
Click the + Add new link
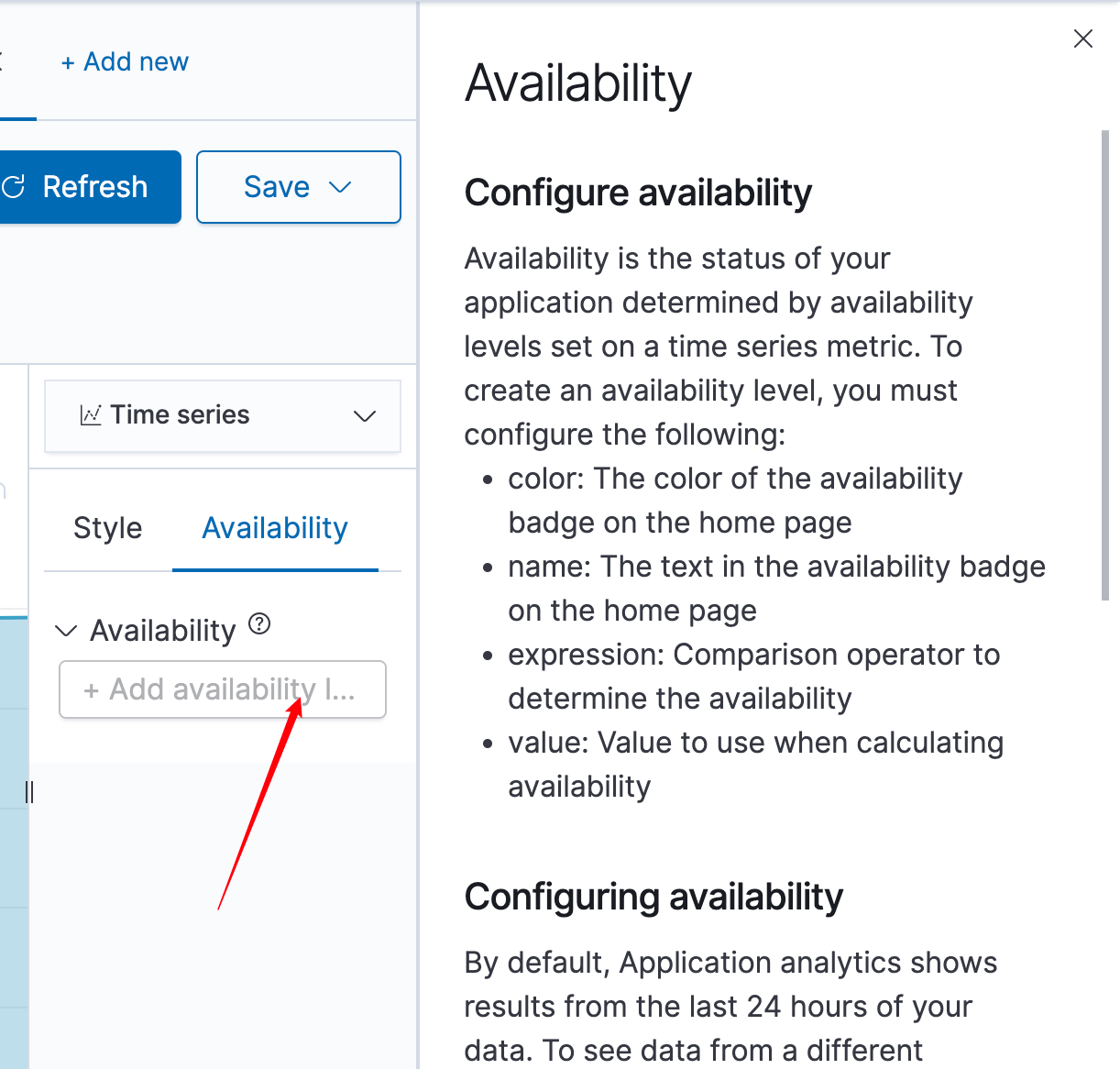pos(125,61)
